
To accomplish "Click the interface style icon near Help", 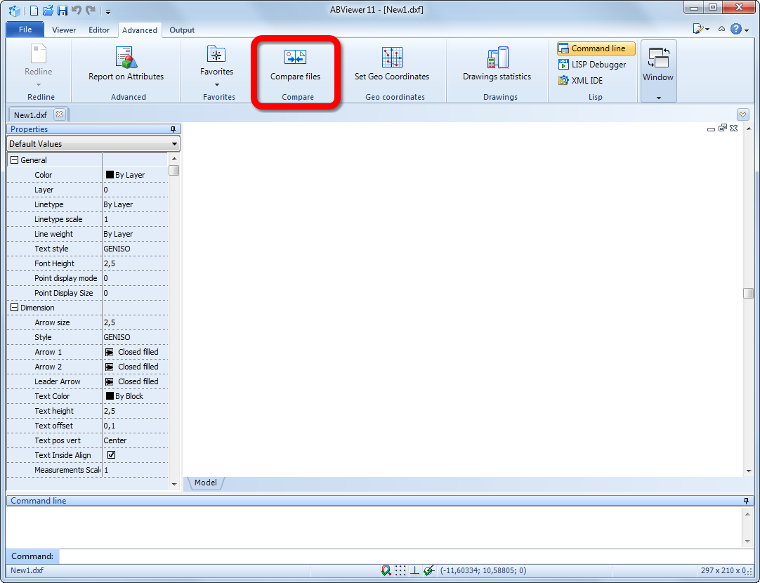I will click(698, 29).
